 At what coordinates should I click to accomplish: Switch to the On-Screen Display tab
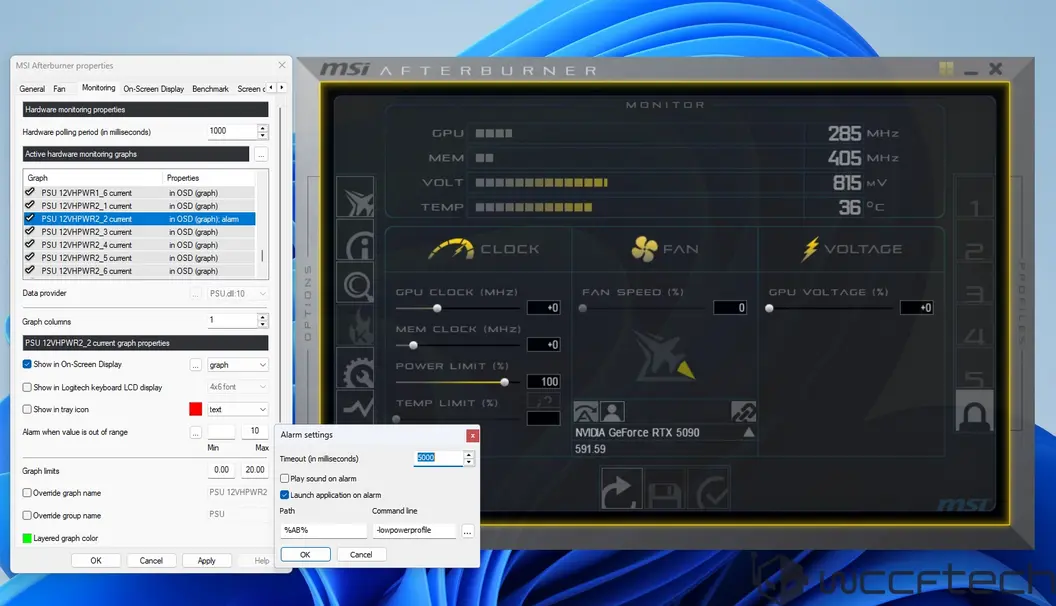pyautogui.click(x=154, y=89)
